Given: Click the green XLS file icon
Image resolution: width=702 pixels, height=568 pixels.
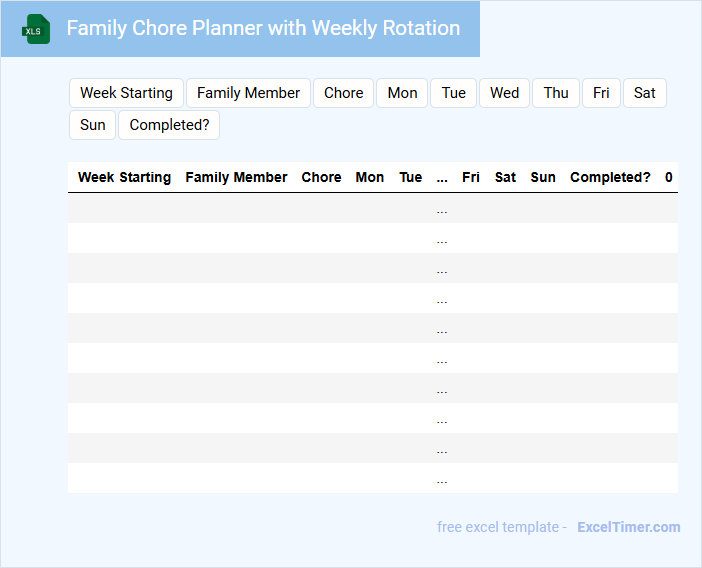Looking at the screenshot, I should click(x=36, y=29).
